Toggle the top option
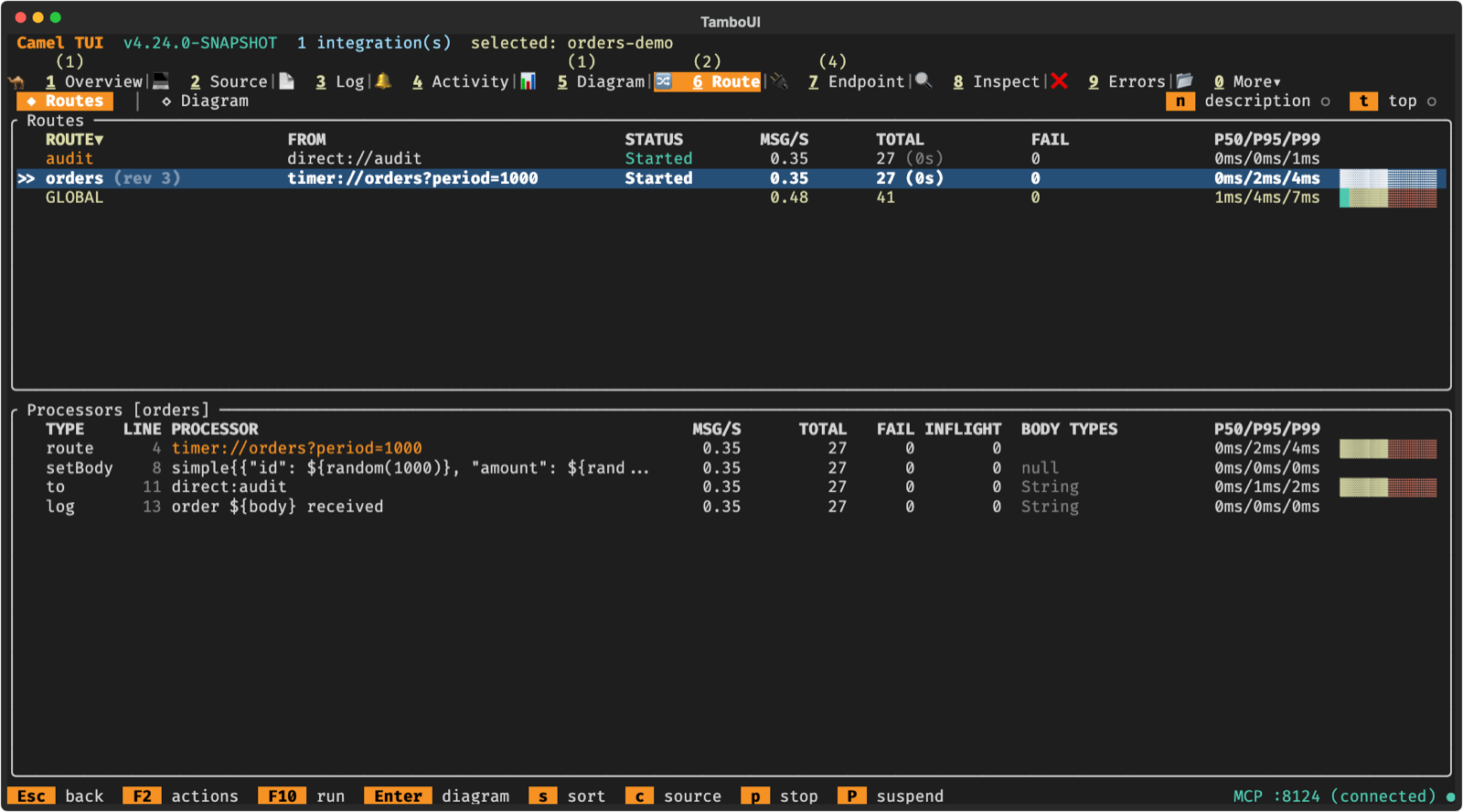This screenshot has width=1463, height=812. point(1412,101)
